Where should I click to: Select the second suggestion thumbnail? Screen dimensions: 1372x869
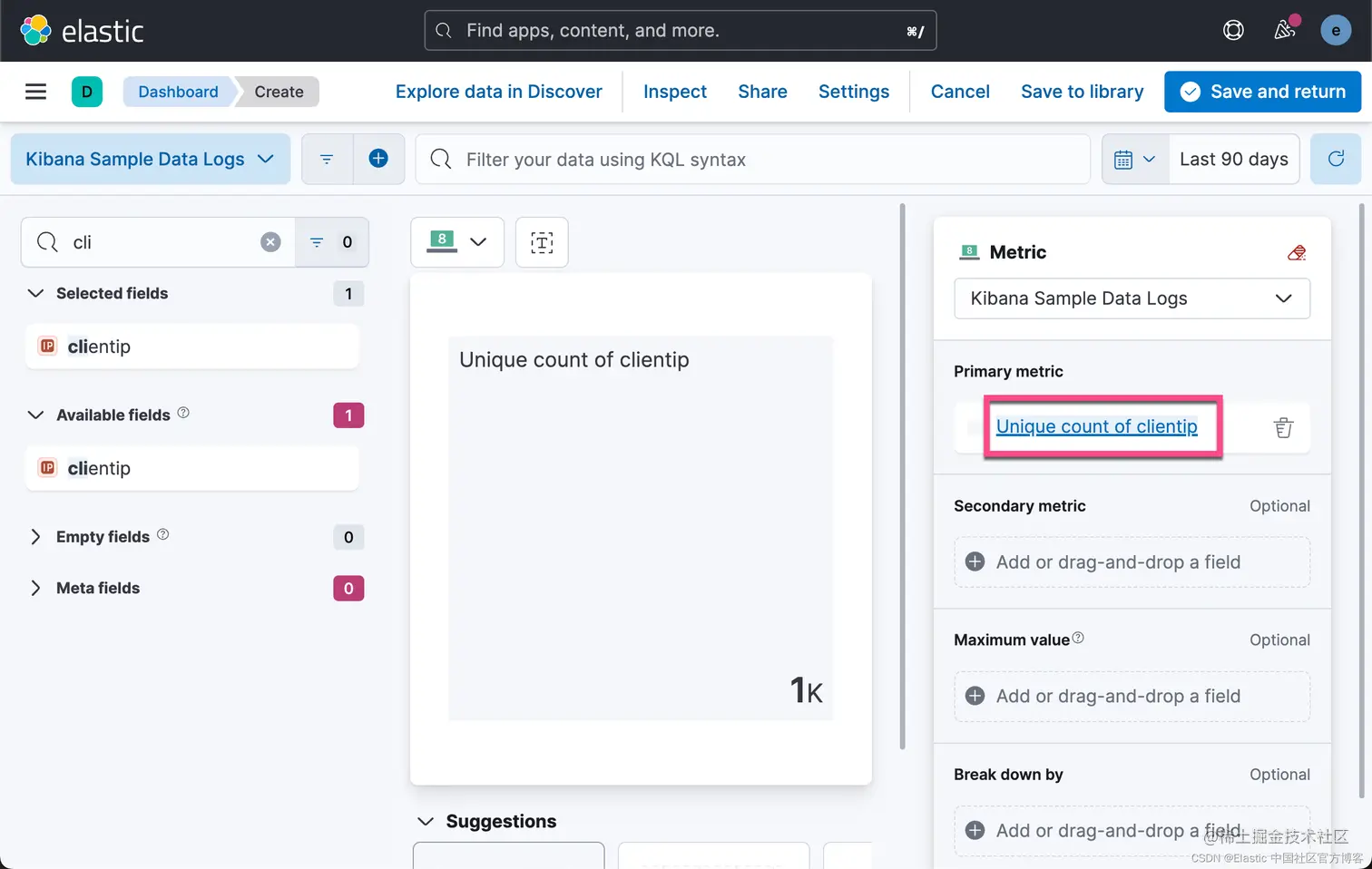[x=713, y=855]
